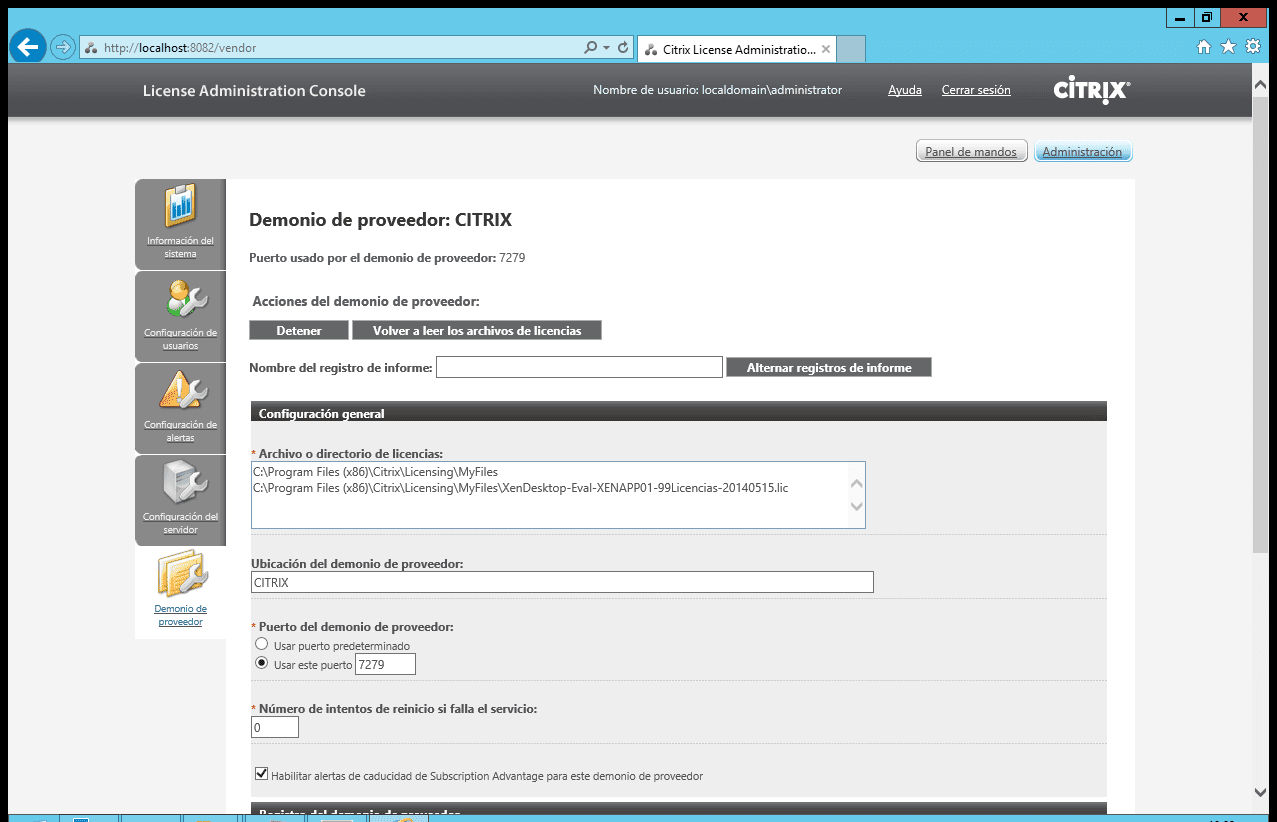Click the browser refresh icon
The height and width of the screenshot is (822, 1277).
click(623, 47)
